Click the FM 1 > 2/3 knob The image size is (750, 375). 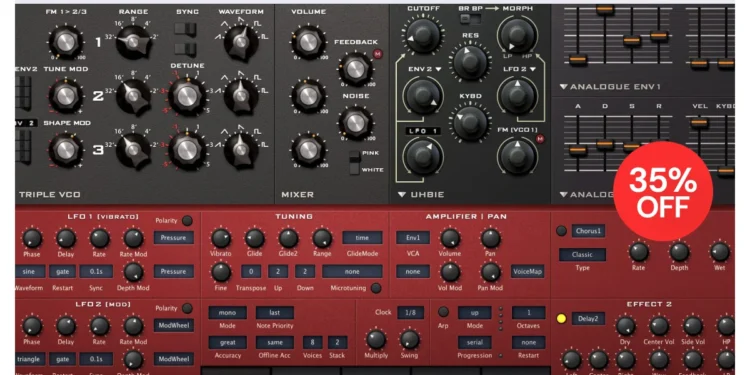tap(65, 42)
